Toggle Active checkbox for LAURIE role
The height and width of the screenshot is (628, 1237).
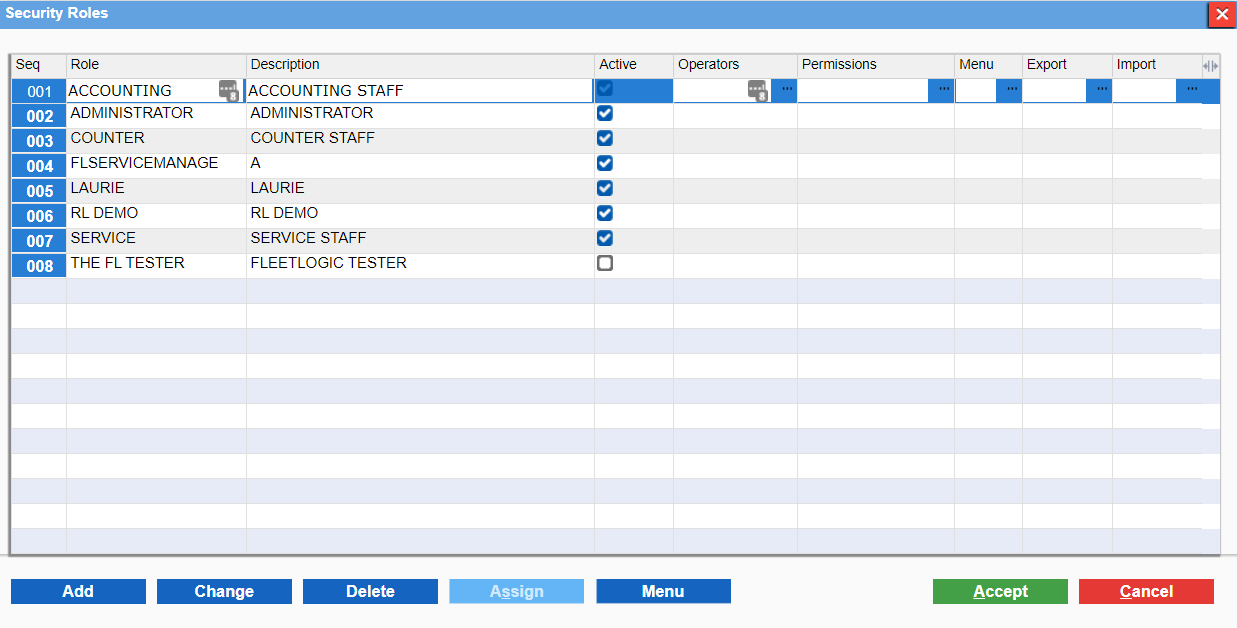[x=605, y=189]
